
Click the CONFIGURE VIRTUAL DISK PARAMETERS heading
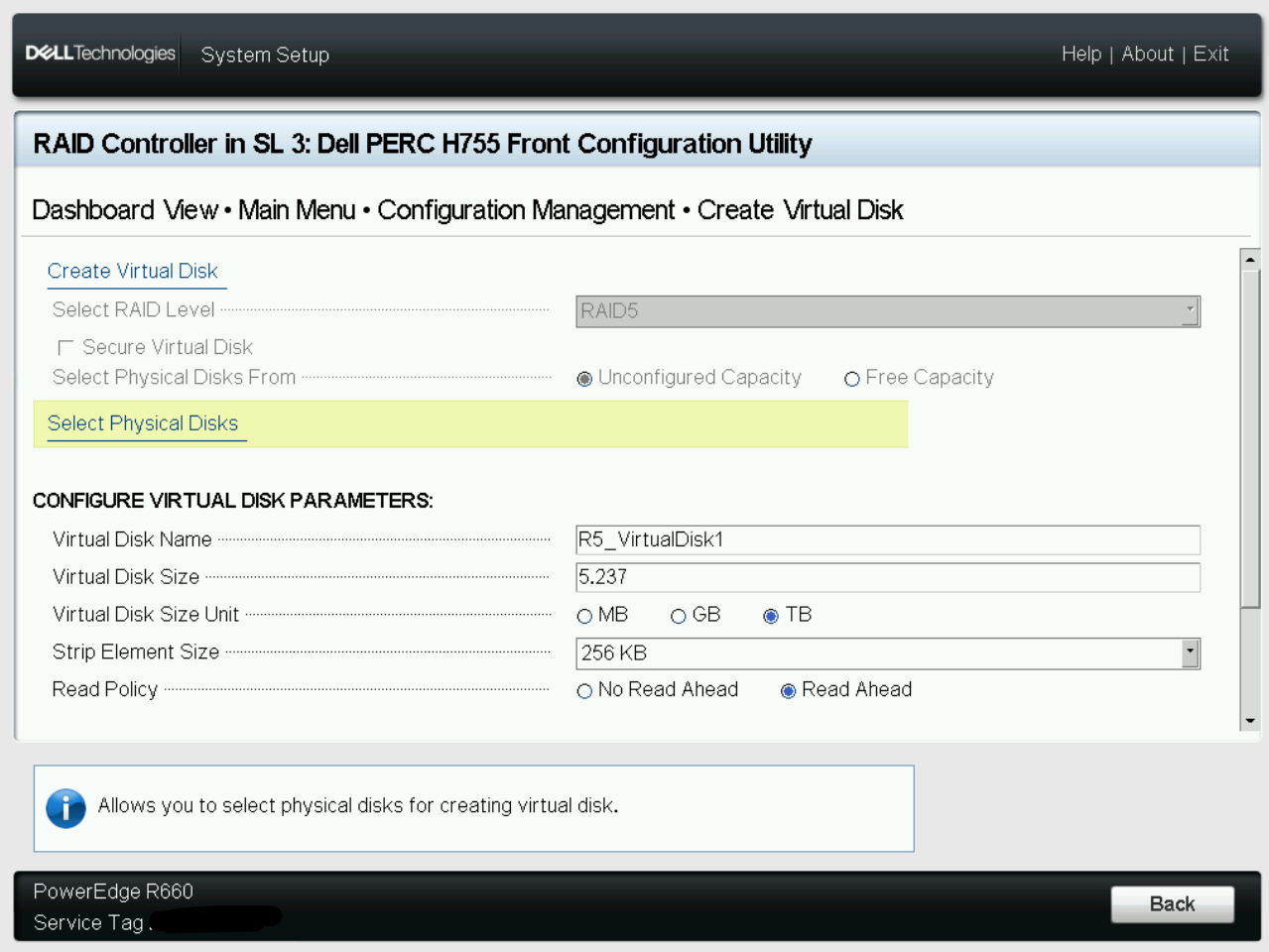tap(233, 501)
